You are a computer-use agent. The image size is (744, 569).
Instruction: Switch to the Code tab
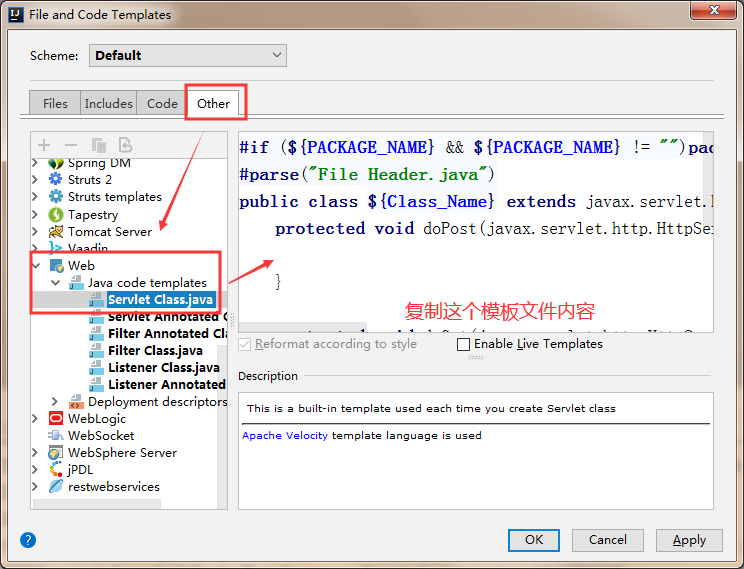tap(162, 103)
